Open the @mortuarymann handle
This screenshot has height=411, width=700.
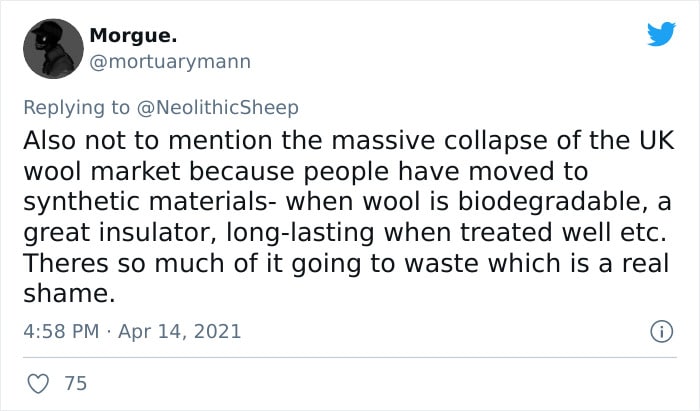point(170,62)
